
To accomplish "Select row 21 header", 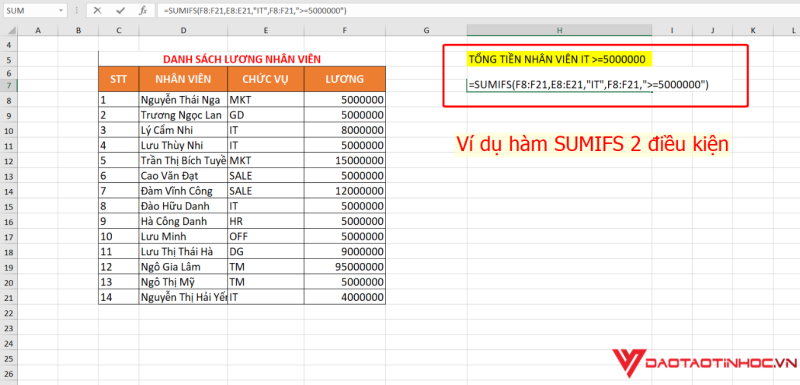I will [x=9, y=298].
